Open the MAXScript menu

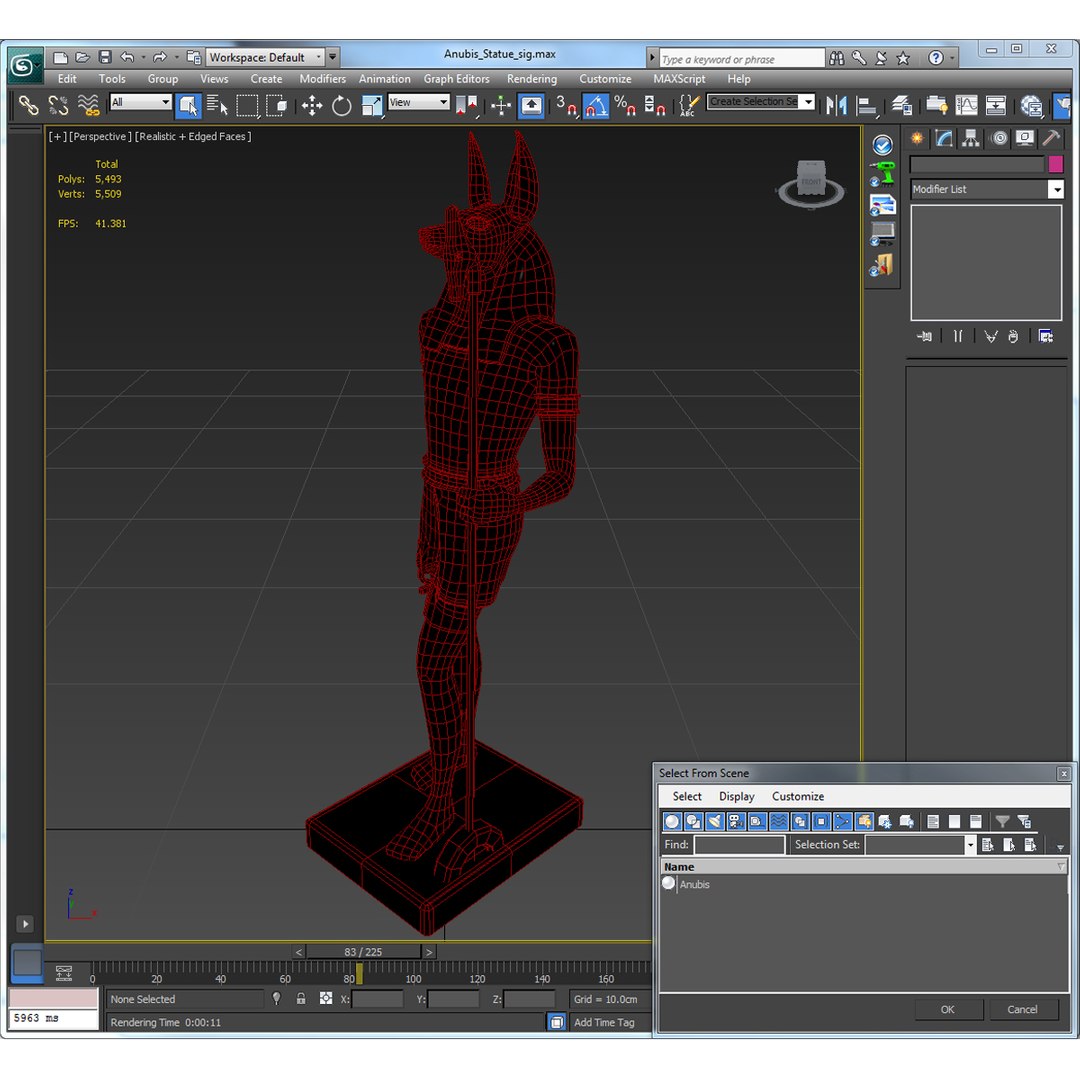pyautogui.click(x=679, y=79)
